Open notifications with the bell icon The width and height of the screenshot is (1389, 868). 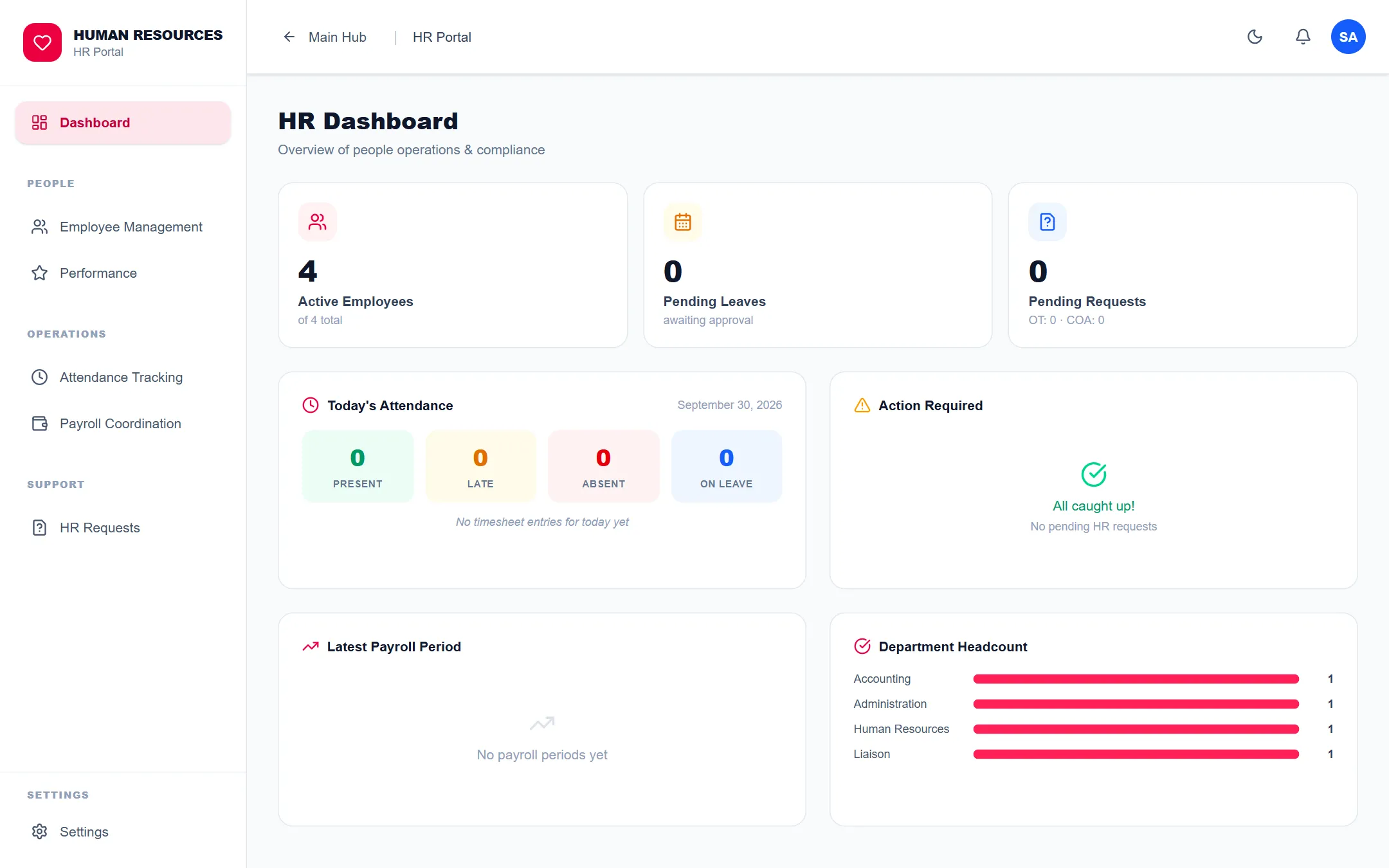point(1303,37)
